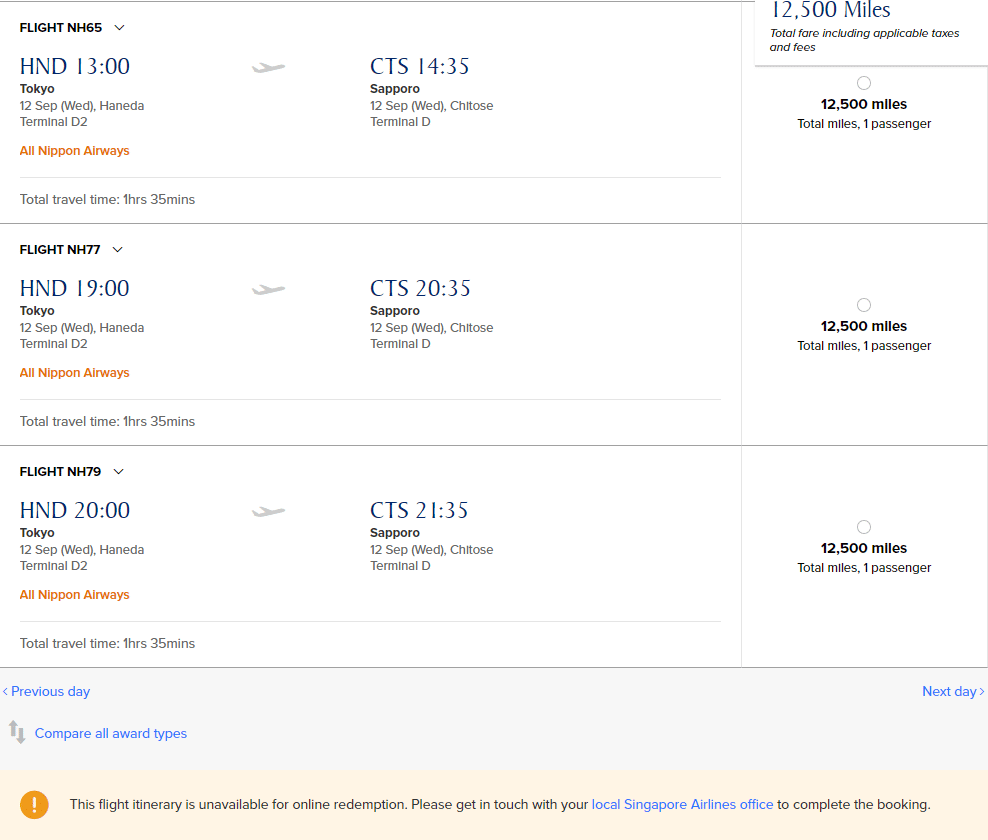Choose the 12,500 miles radio for flight NH79
This screenshot has width=988, height=840.
[864, 527]
